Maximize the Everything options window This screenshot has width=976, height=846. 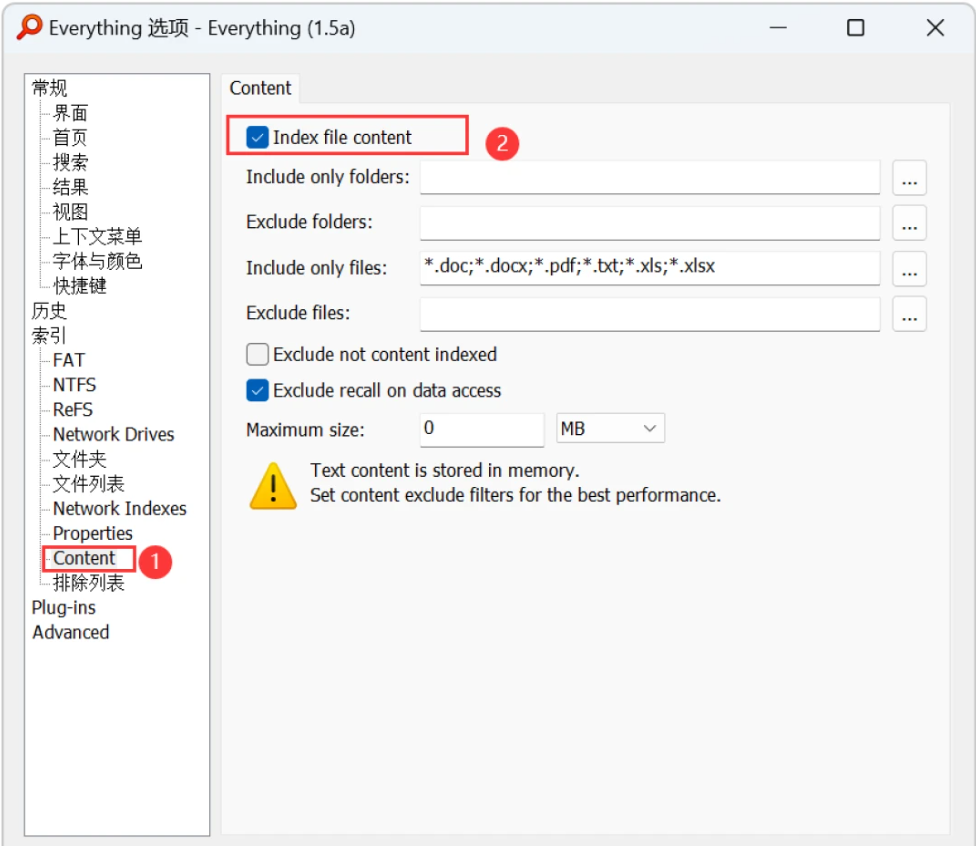[x=856, y=28]
